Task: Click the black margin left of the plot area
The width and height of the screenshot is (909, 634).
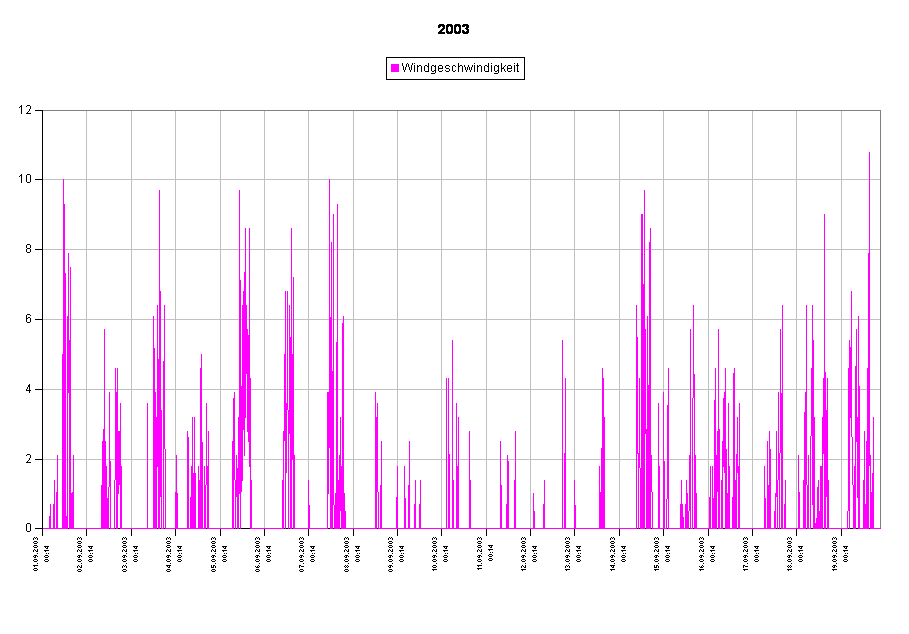Action: (x=20, y=320)
